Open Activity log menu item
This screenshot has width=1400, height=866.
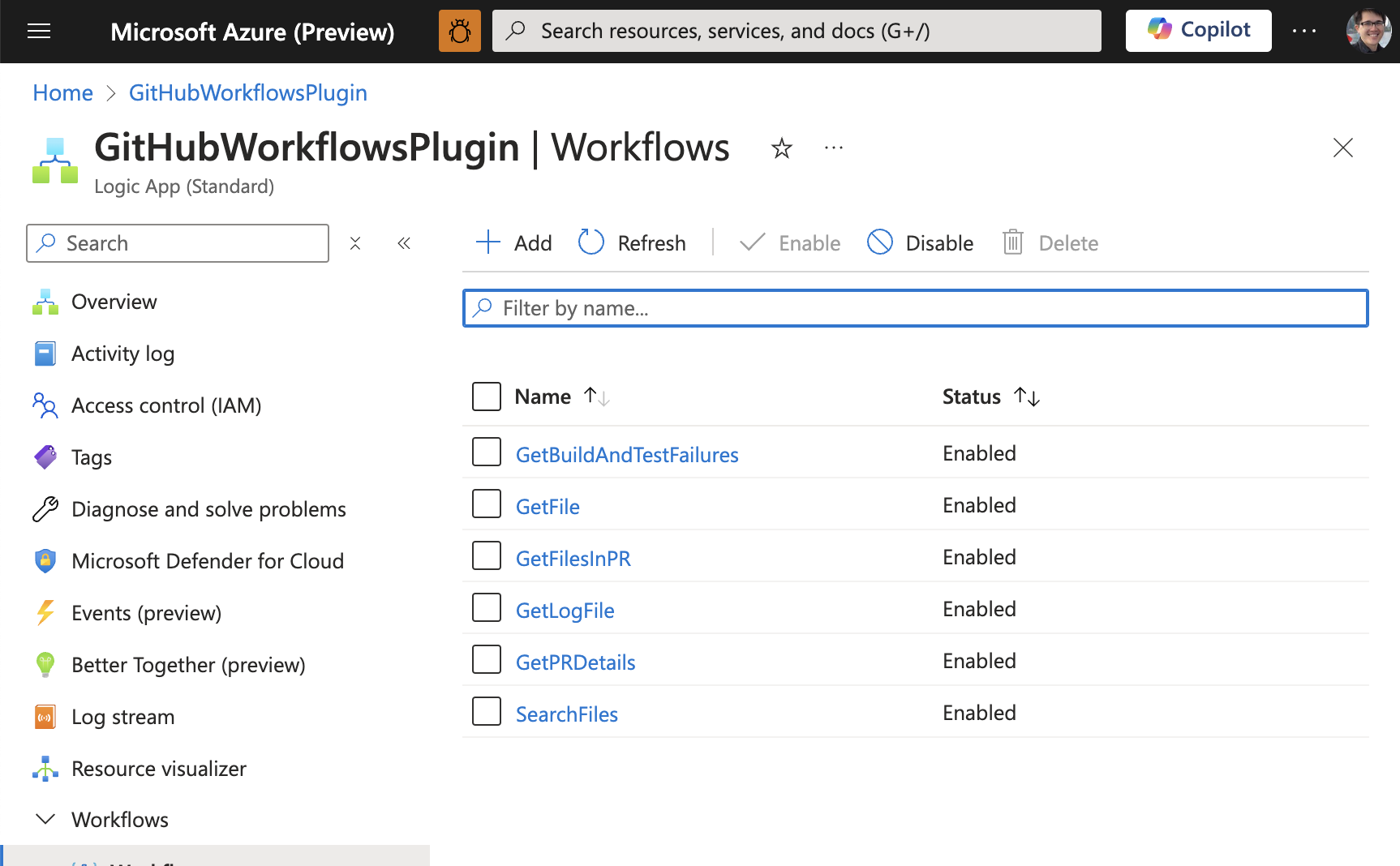[122, 354]
